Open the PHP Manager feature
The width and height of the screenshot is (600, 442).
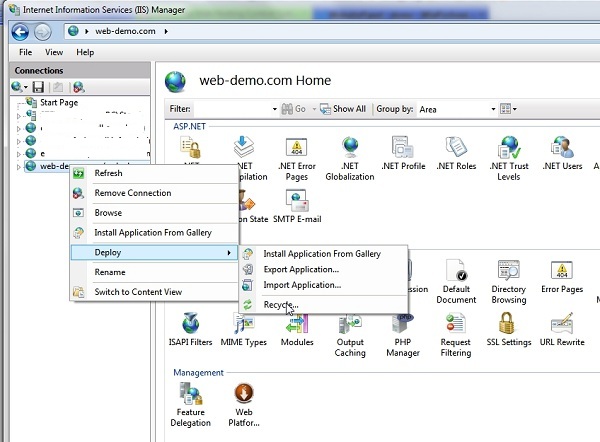(403, 335)
